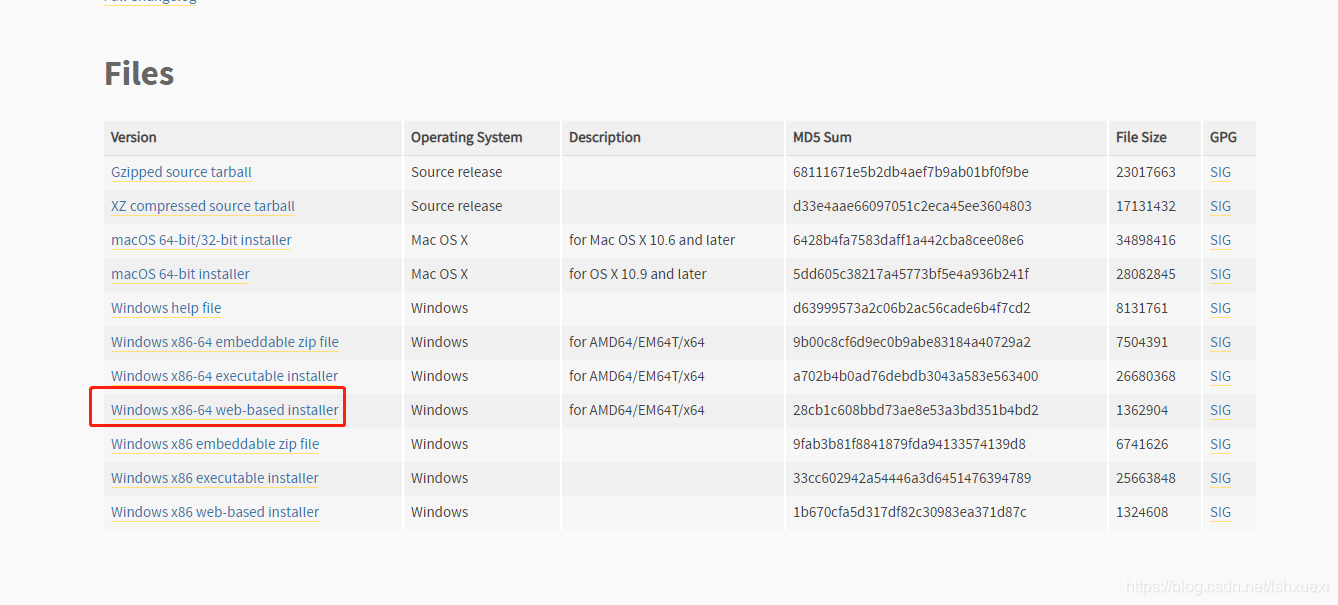Open SIG for Windows x86 executable installer
This screenshot has height=605, width=1338.
pos(1220,478)
